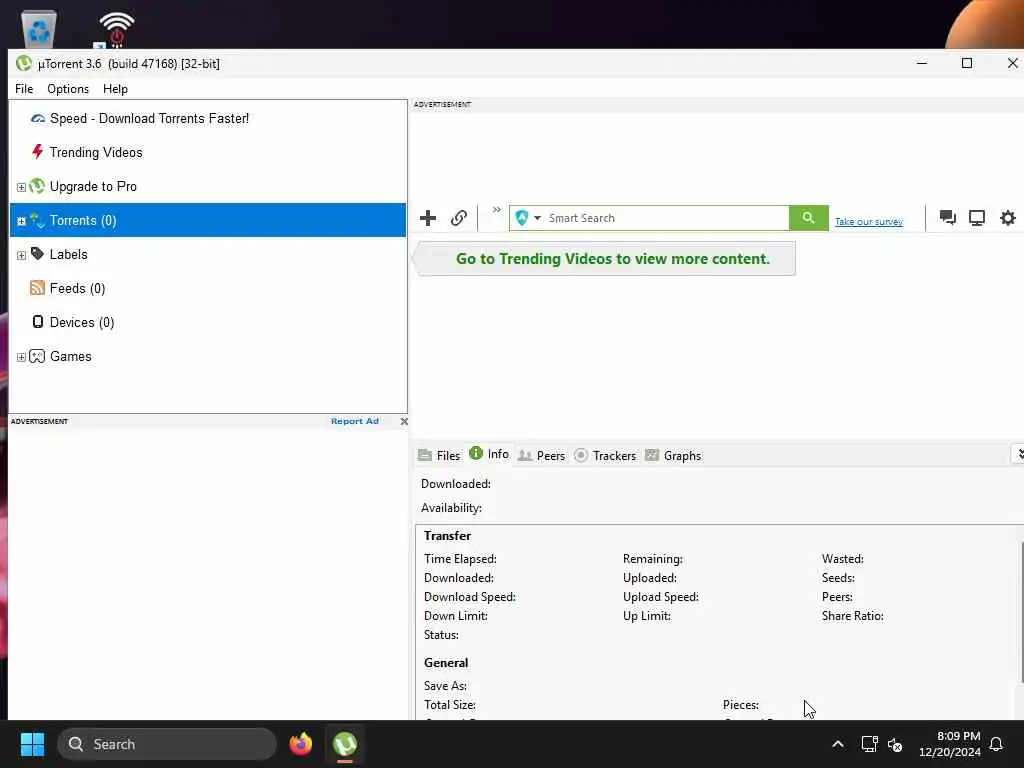Image resolution: width=1024 pixels, height=768 pixels.
Task: Expand the toolbar overflow chevron
Action: 497,210
